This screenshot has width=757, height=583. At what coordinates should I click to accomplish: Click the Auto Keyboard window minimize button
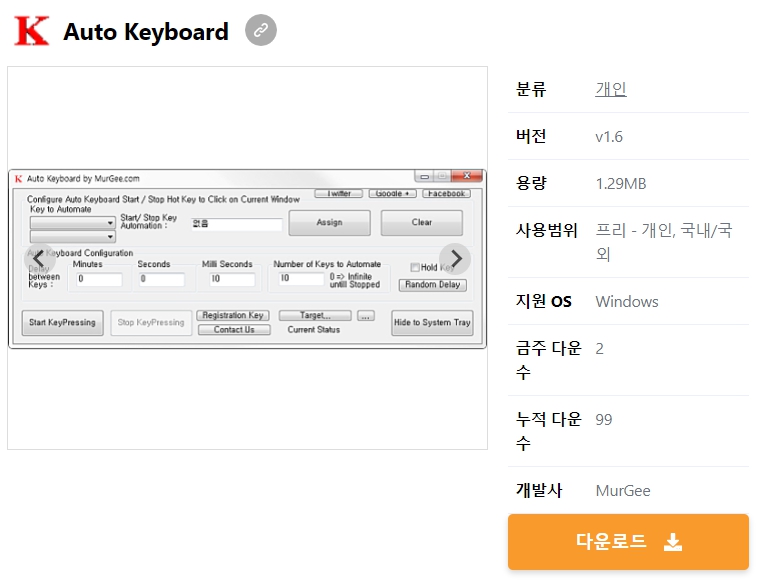[x=424, y=176]
